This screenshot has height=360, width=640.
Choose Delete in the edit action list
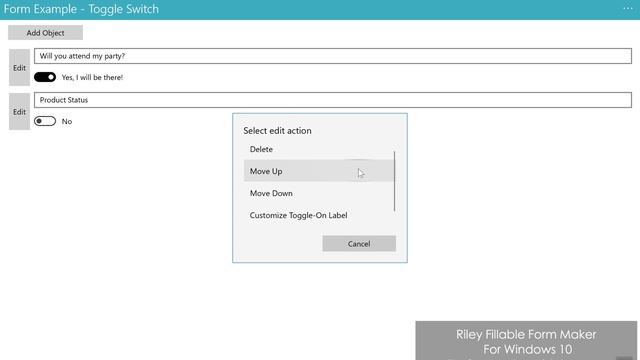[x=319, y=149]
